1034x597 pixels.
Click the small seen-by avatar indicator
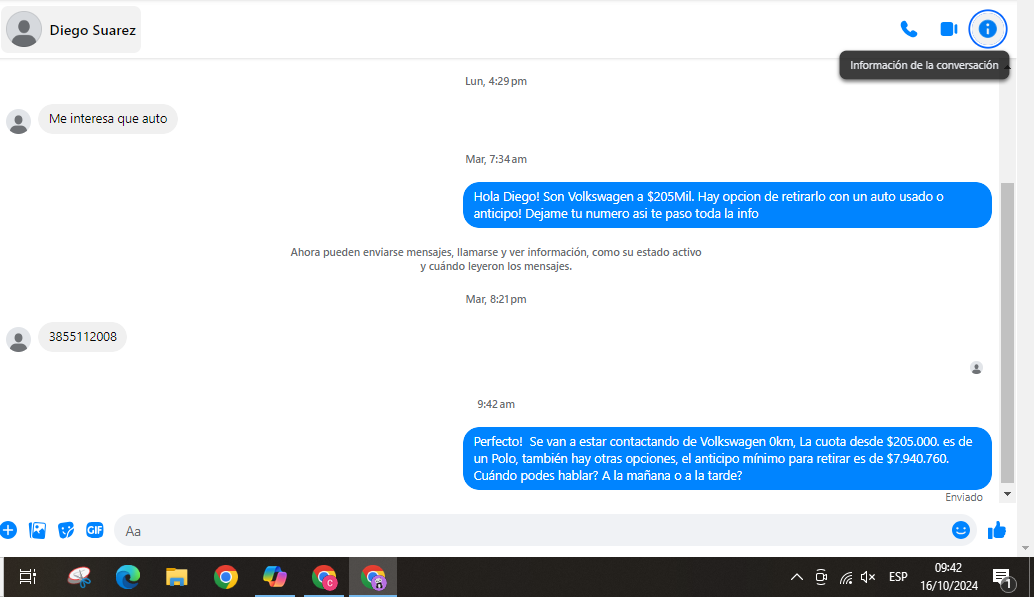(977, 368)
